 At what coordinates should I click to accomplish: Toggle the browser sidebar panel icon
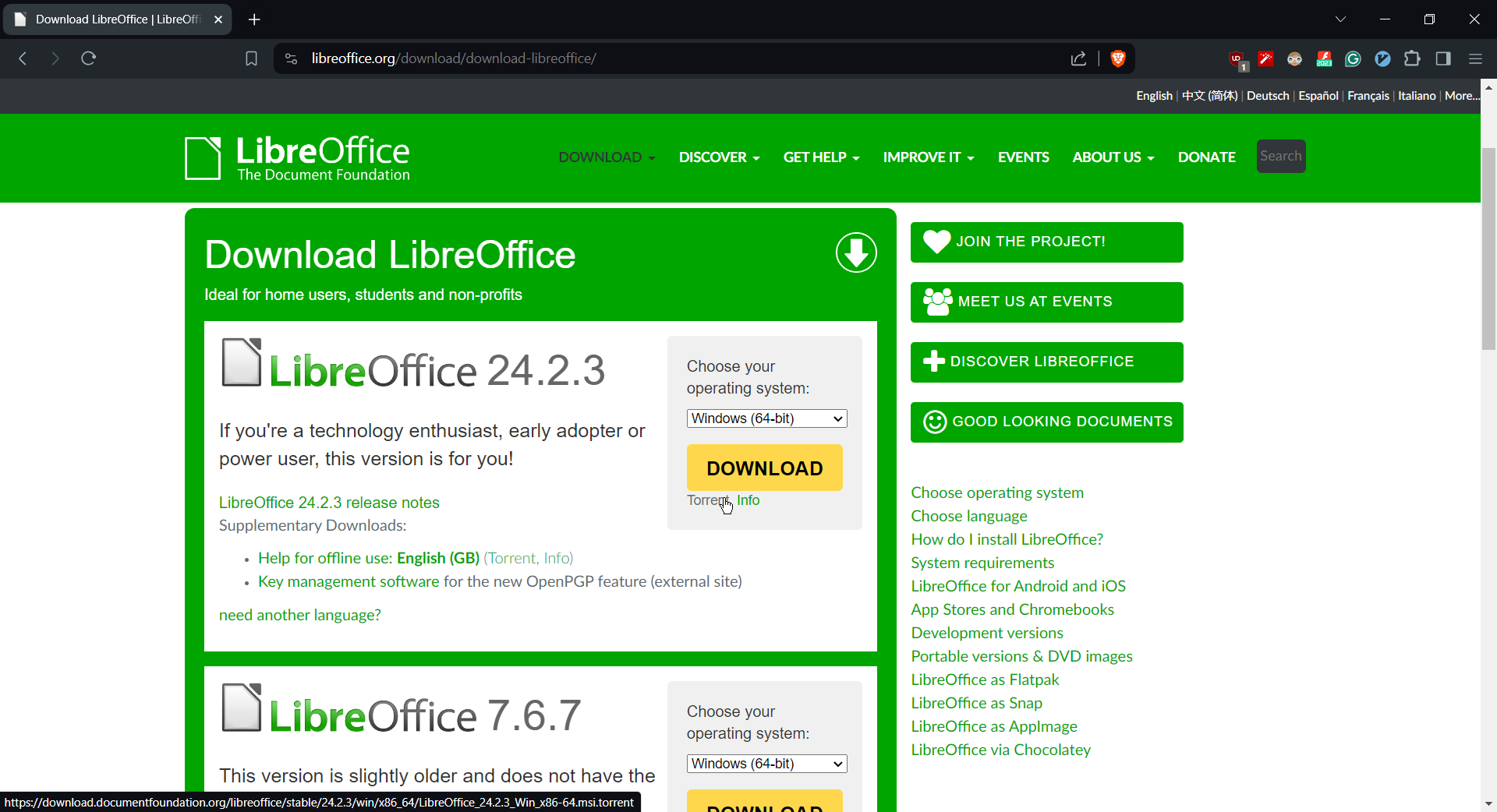1443,58
